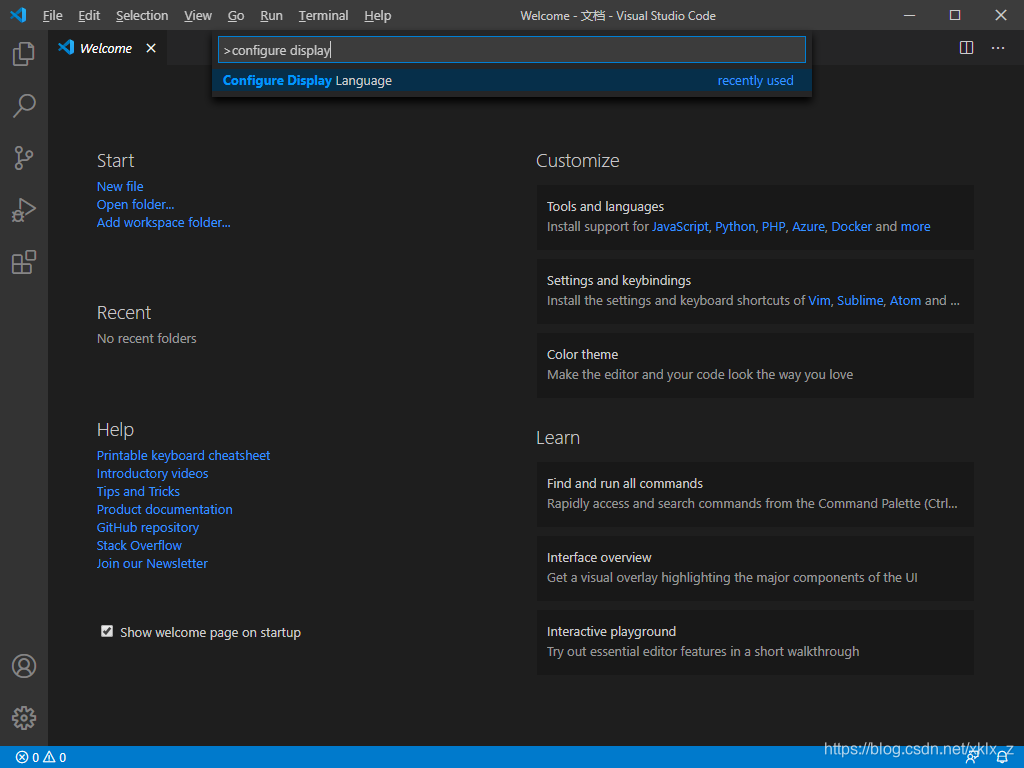Click the VS Code logo in title bar
The image size is (1024, 768).
(18, 14)
